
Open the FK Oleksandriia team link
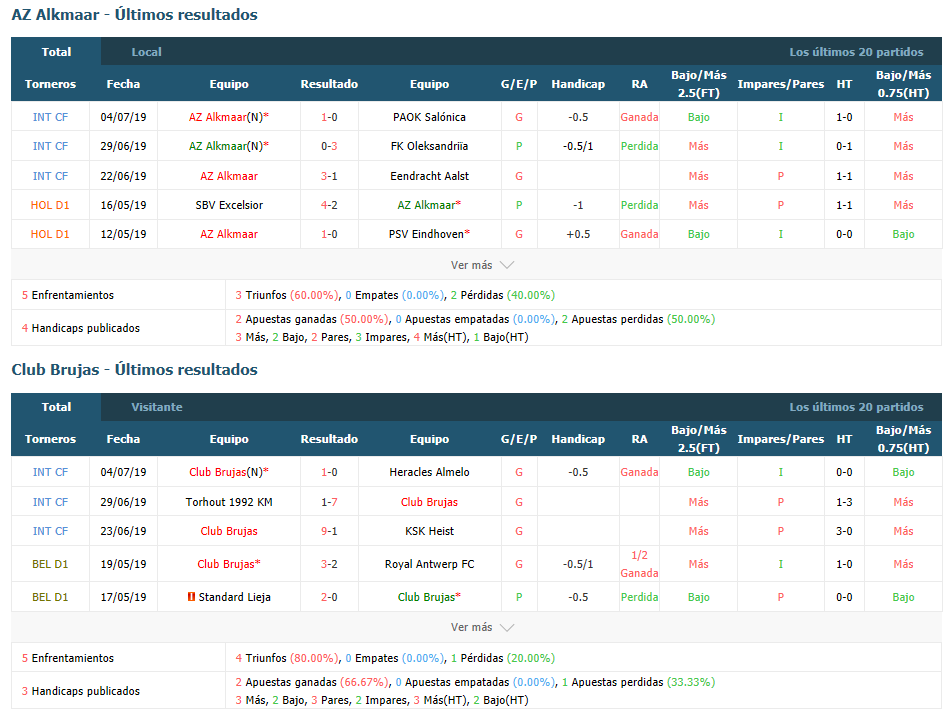click(x=430, y=146)
